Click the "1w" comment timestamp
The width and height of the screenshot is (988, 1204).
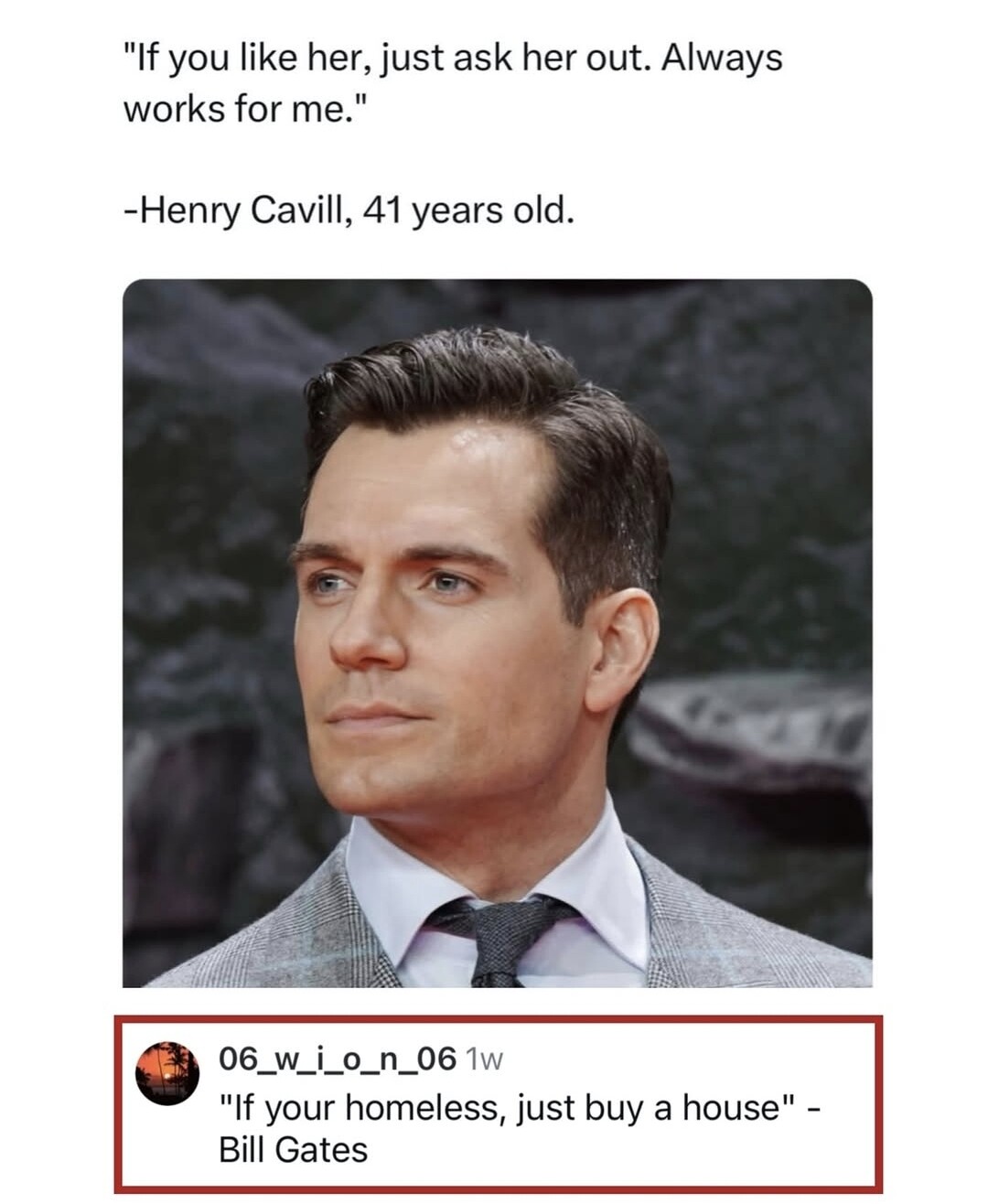pos(485,1060)
